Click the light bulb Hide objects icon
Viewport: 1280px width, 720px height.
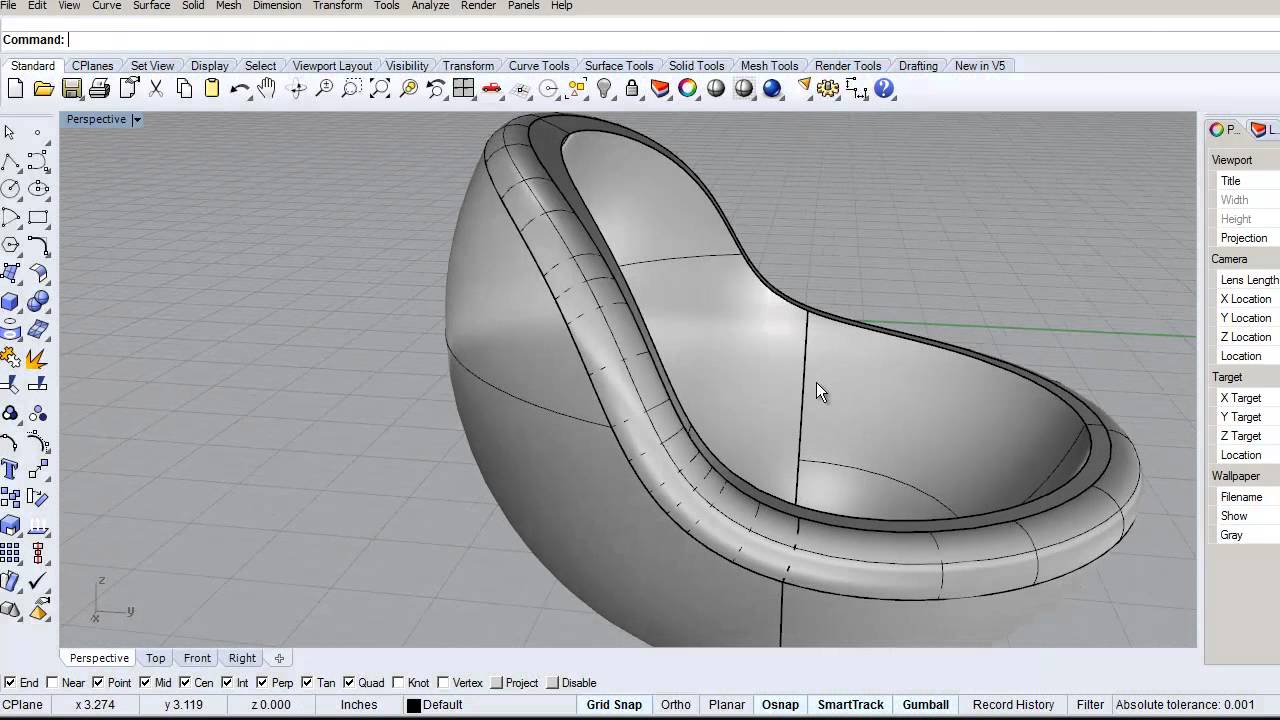point(604,89)
